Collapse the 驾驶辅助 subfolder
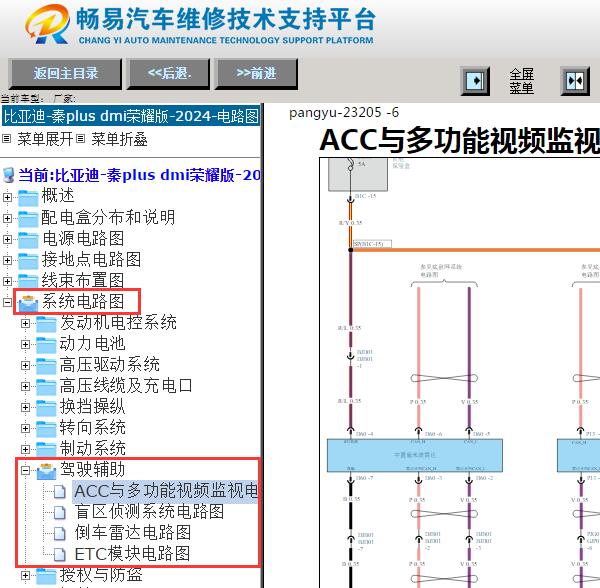This screenshot has height=588, width=600. (25, 470)
